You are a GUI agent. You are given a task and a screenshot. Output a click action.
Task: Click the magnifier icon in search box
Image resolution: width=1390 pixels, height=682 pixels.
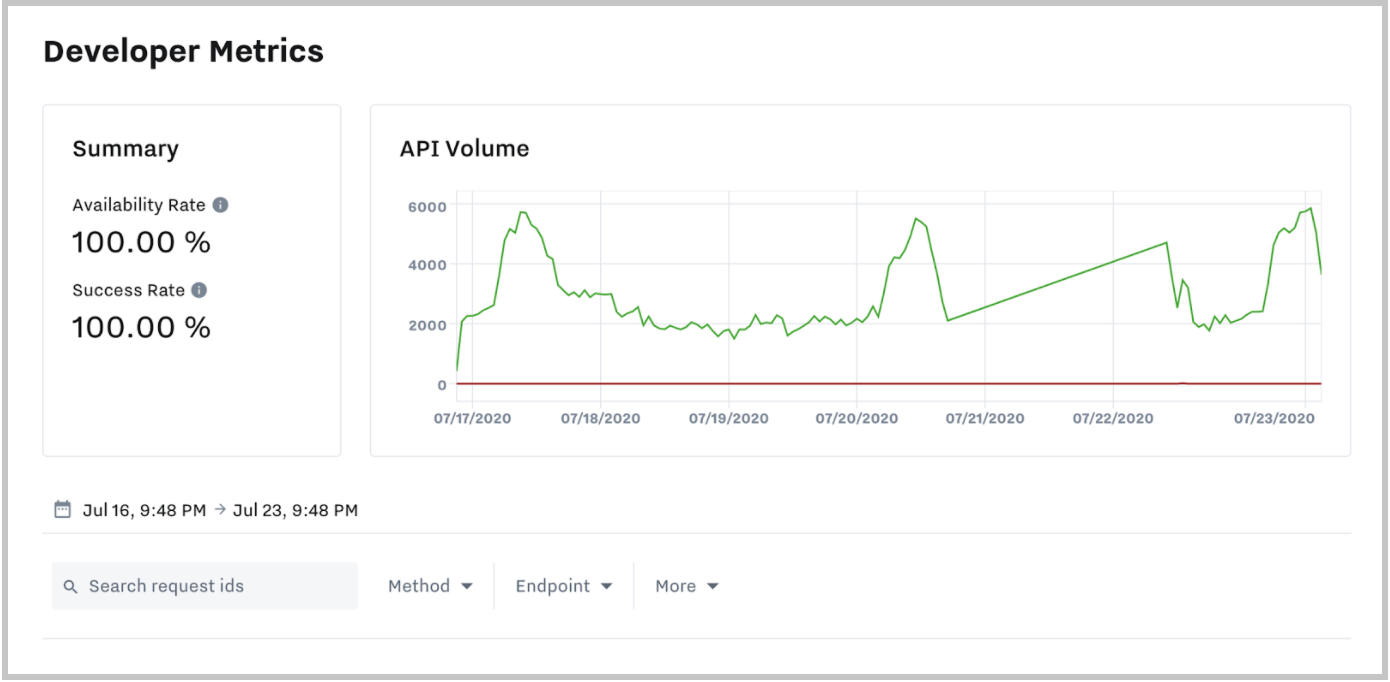70,587
